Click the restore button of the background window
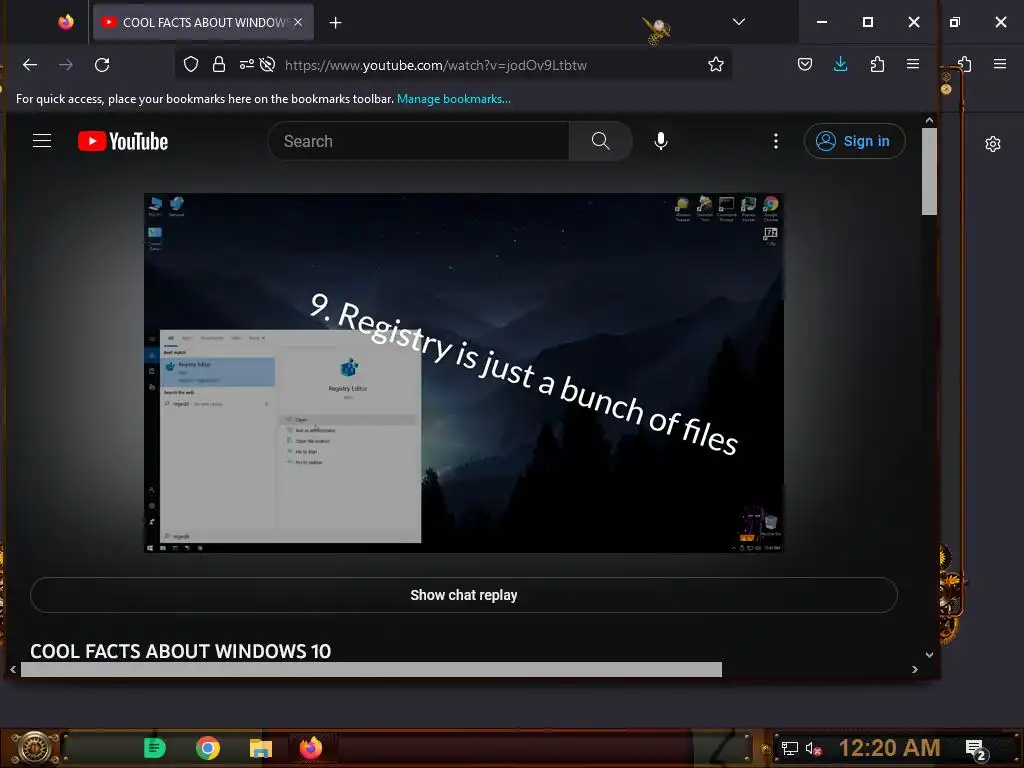 tap(955, 22)
